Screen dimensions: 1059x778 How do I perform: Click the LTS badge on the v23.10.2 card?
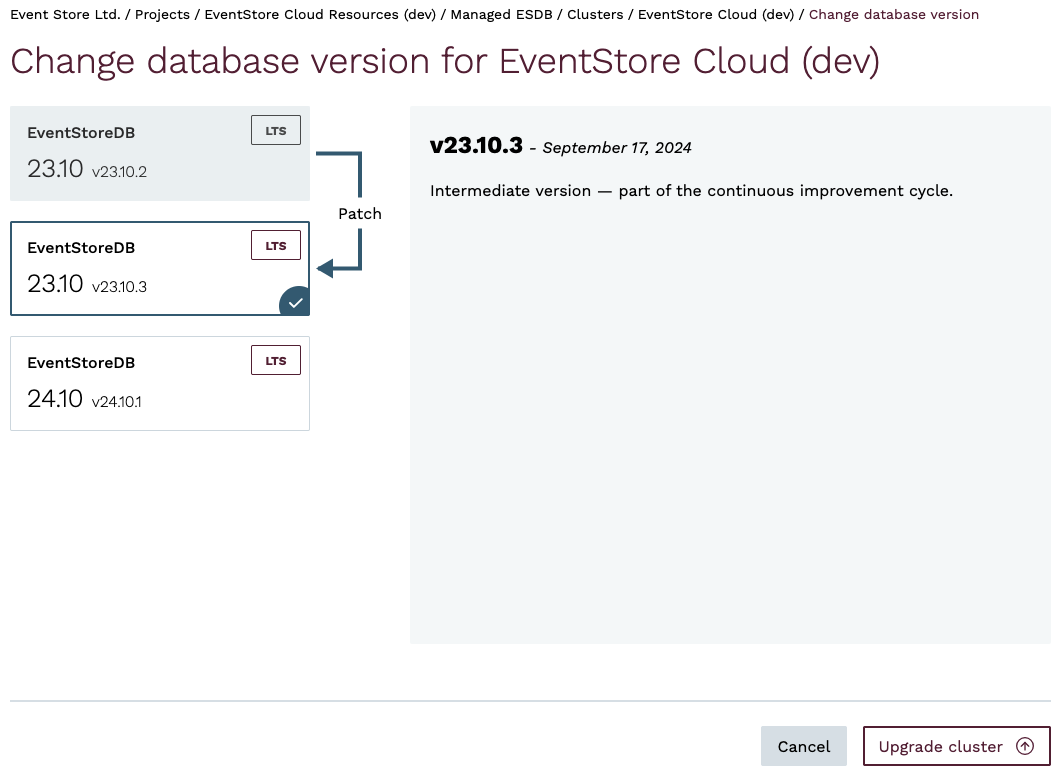pyautogui.click(x=275, y=131)
